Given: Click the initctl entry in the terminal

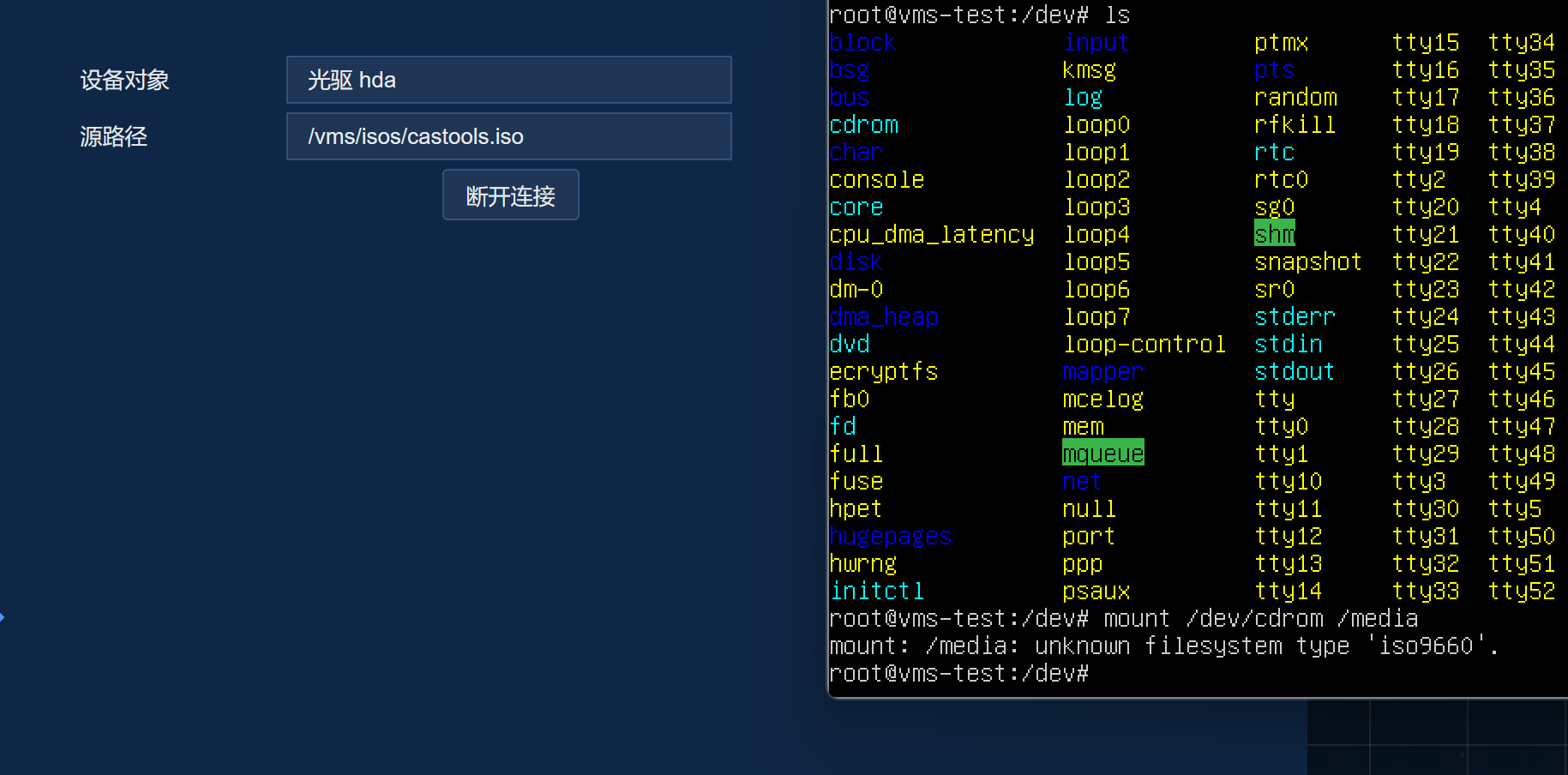Looking at the screenshot, I should pyautogui.click(x=876, y=591).
